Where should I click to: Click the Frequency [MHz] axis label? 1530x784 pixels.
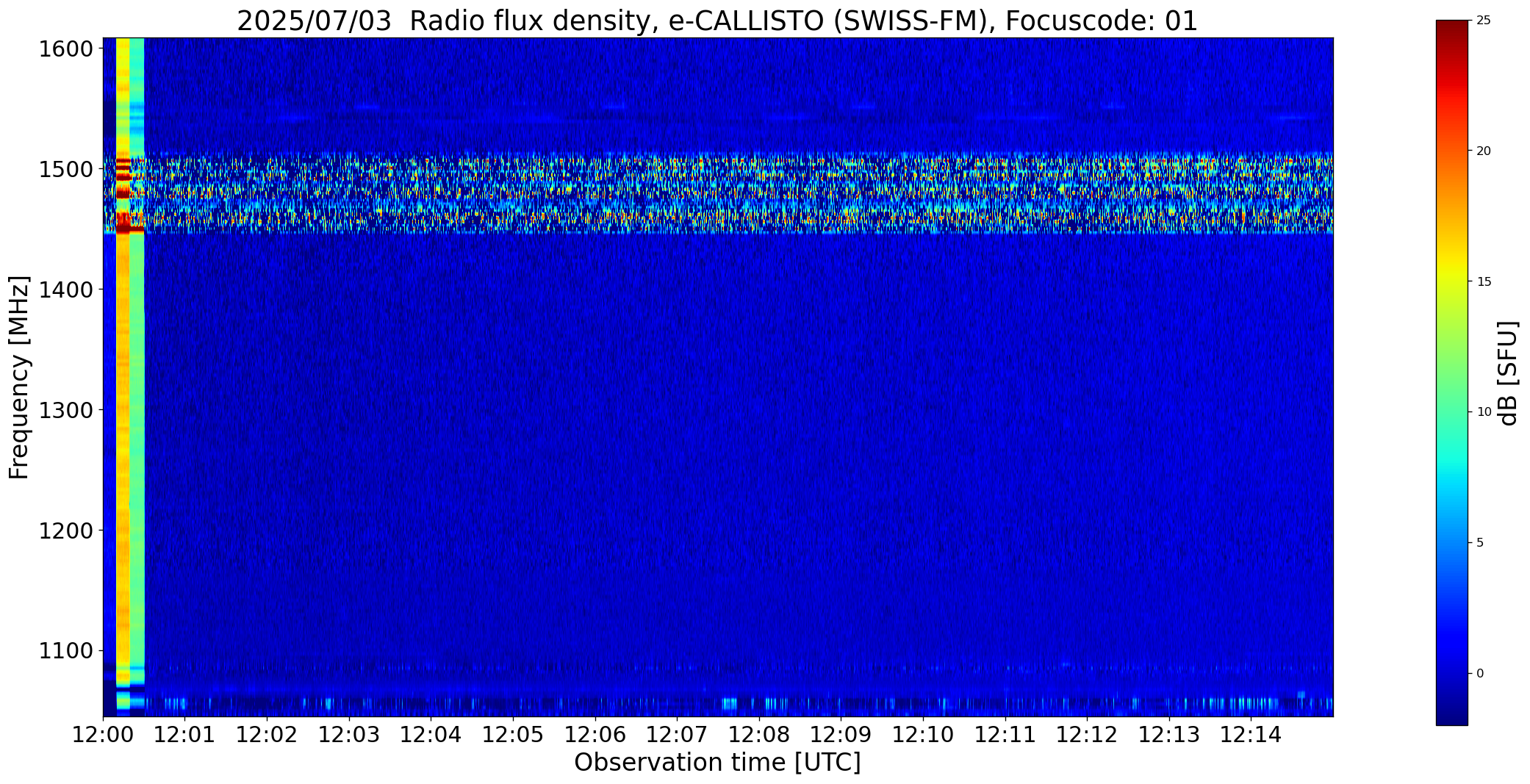click(x=19, y=377)
